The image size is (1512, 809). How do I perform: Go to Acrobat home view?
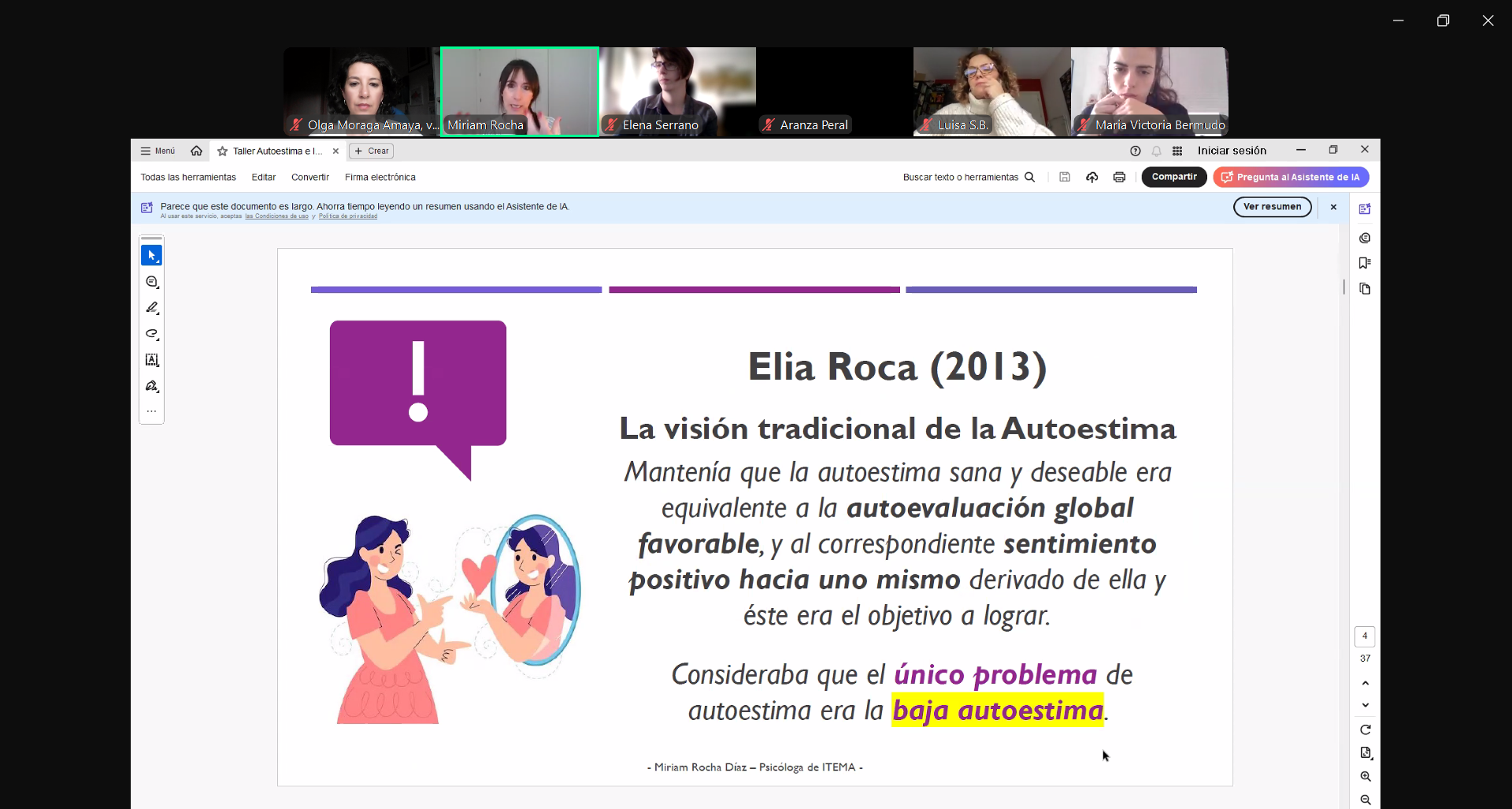pyautogui.click(x=196, y=151)
